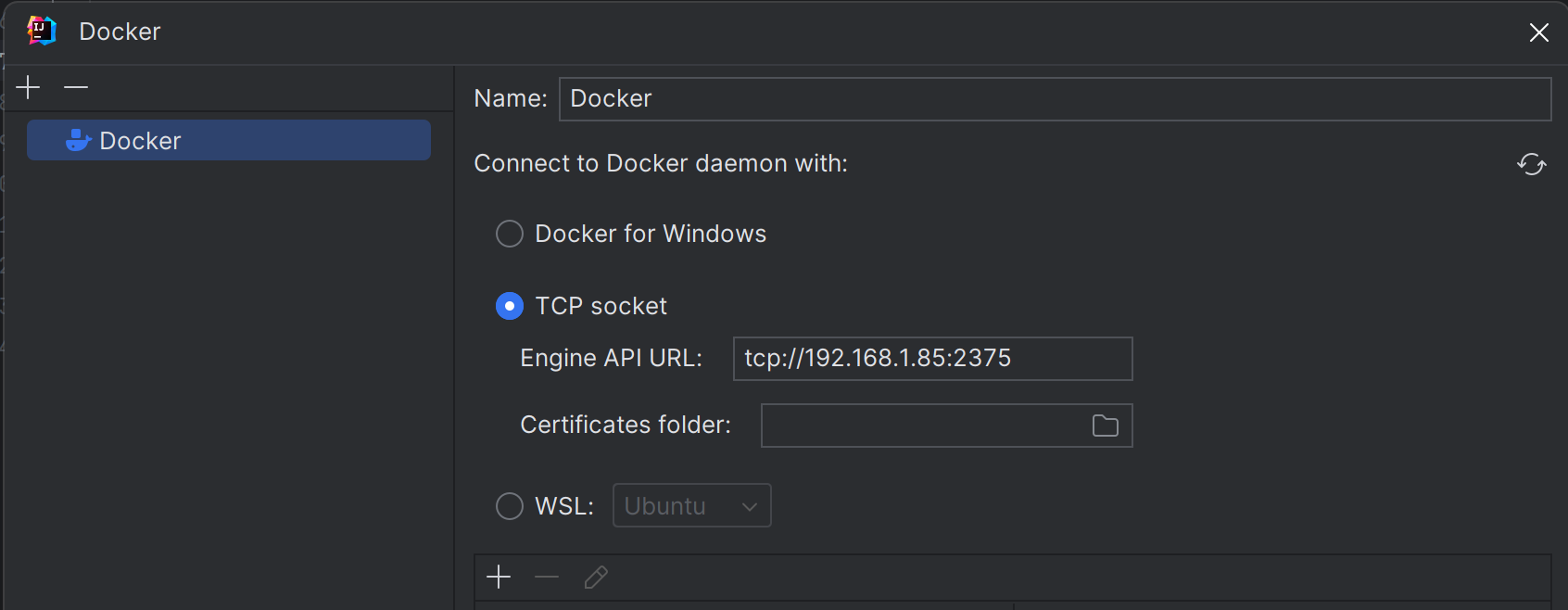Add a path mapping with plus icon
Image resolution: width=1568 pixels, height=610 pixels.
[499, 577]
